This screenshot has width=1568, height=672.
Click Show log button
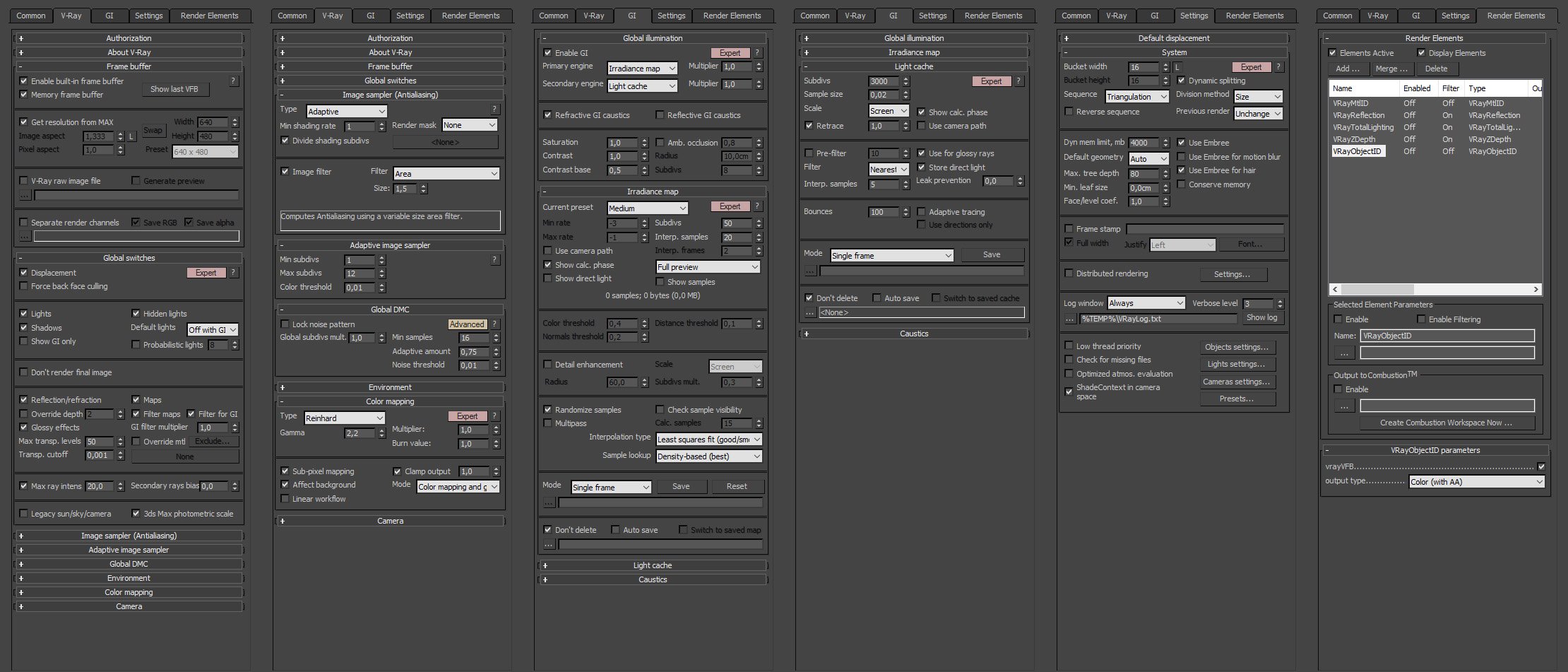pos(1261,318)
